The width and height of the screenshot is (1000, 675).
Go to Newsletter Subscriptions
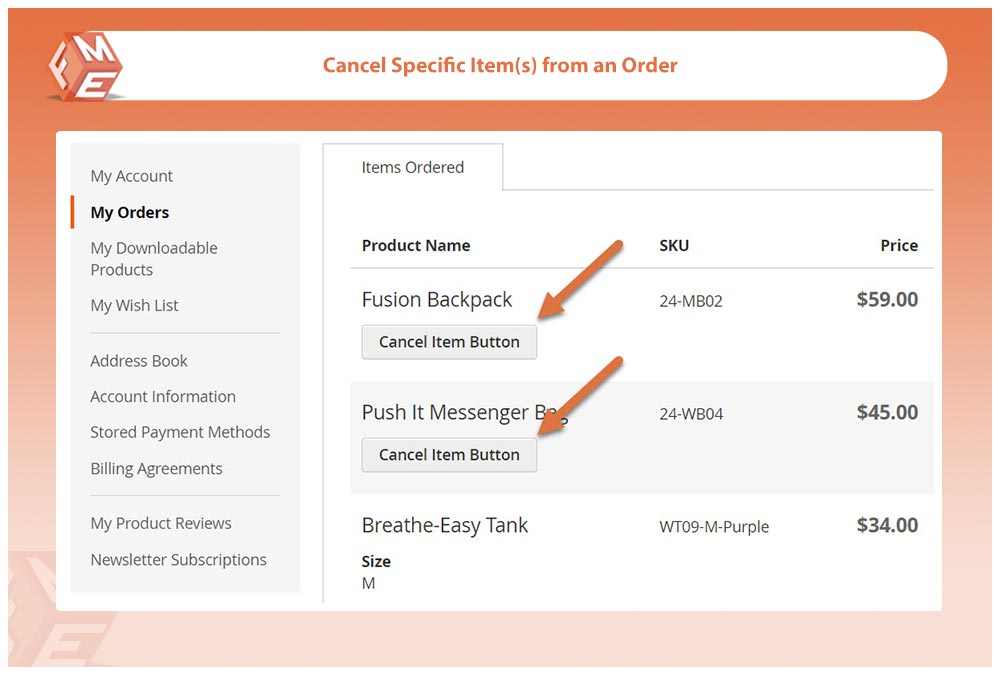[178, 560]
